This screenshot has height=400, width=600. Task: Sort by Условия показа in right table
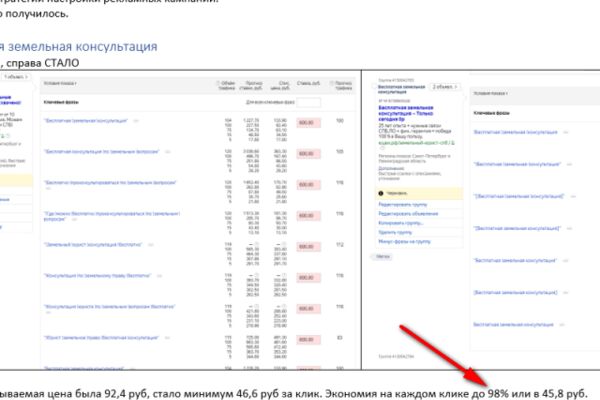[x=491, y=93]
